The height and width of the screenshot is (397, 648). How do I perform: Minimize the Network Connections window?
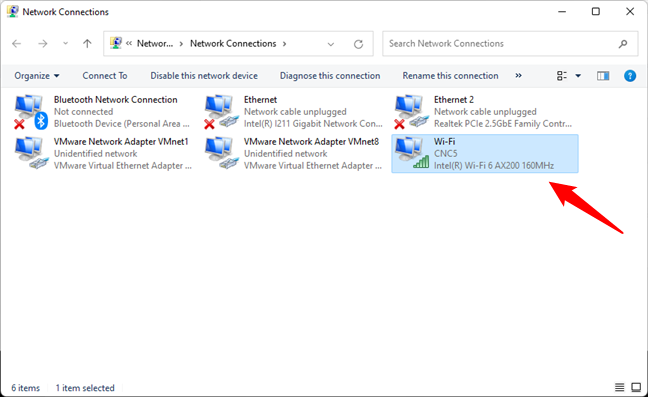562,12
